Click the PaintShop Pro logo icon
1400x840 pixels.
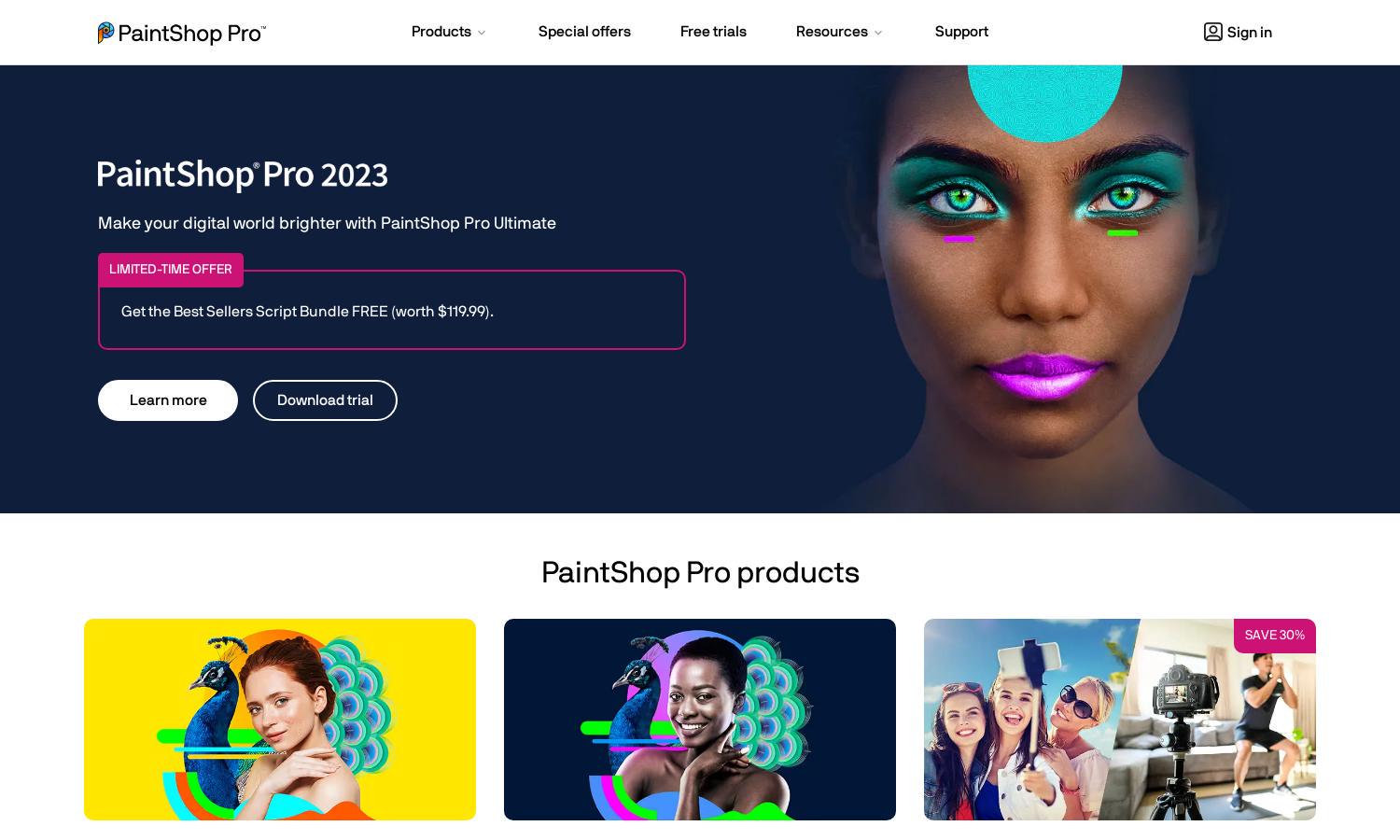[105, 33]
